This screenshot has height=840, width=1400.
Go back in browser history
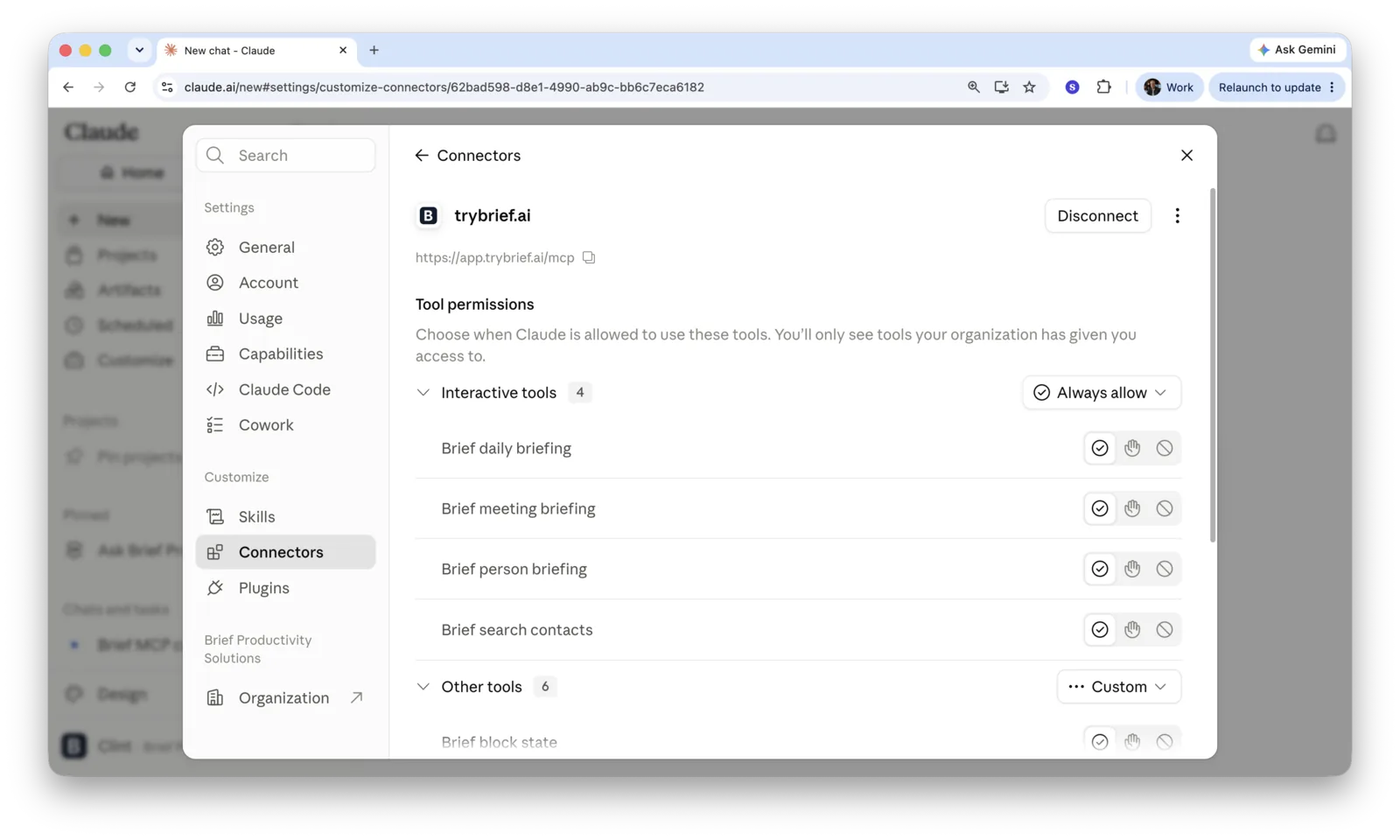pyautogui.click(x=68, y=87)
